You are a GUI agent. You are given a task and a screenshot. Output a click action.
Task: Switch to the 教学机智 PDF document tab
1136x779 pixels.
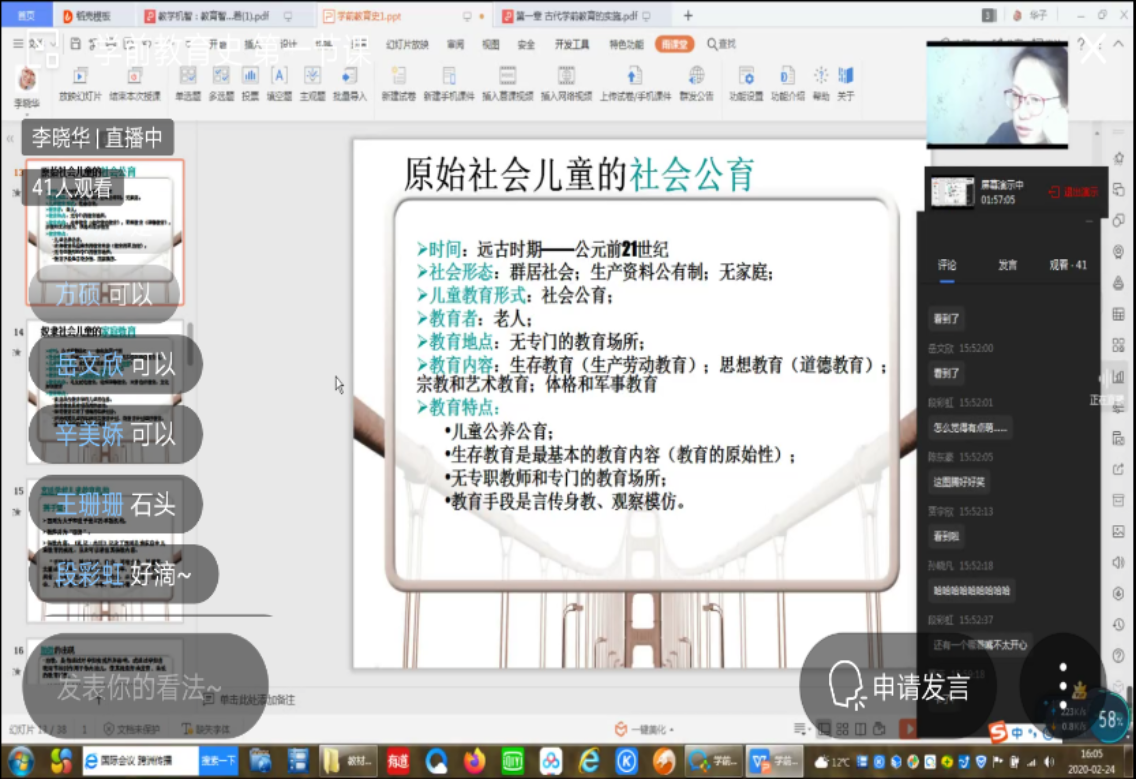tap(215, 16)
